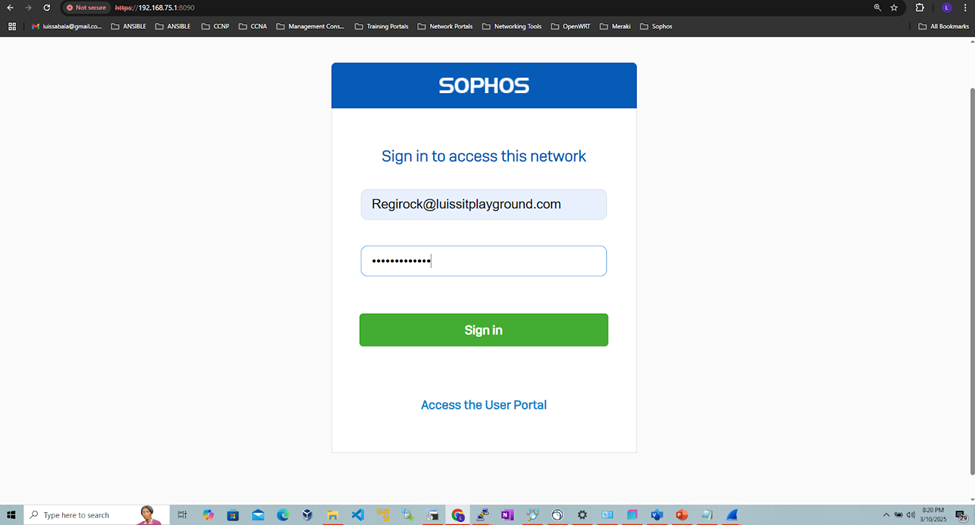Open the apps grid in the bookmarks bar
The width and height of the screenshot is (975, 525).
[12, 26]
